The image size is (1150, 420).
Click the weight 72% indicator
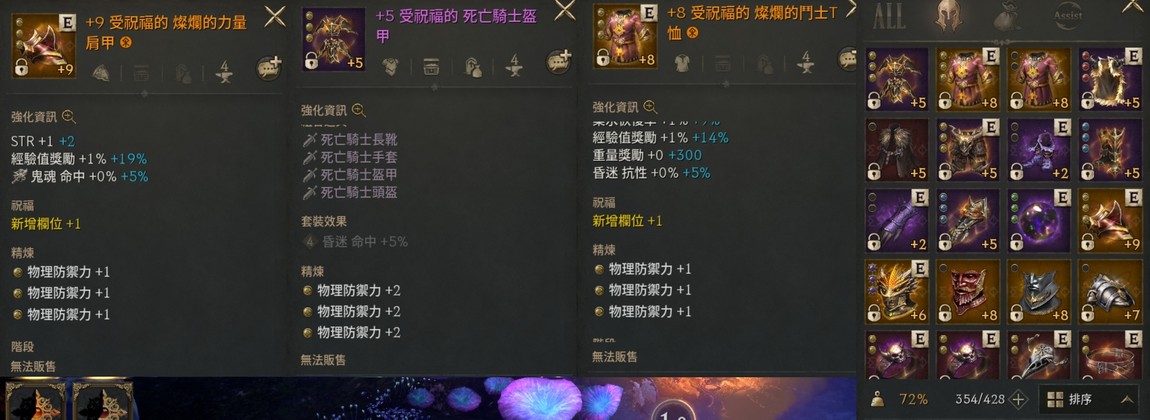904,399
